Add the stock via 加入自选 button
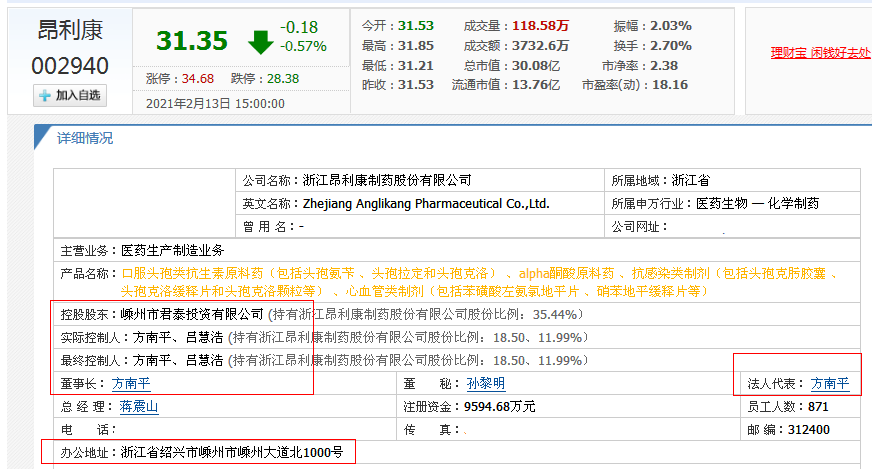 (x=70, y=96)
